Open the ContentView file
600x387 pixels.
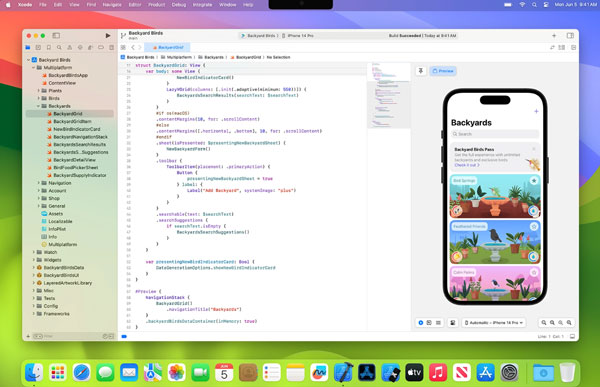pos(62,83)
